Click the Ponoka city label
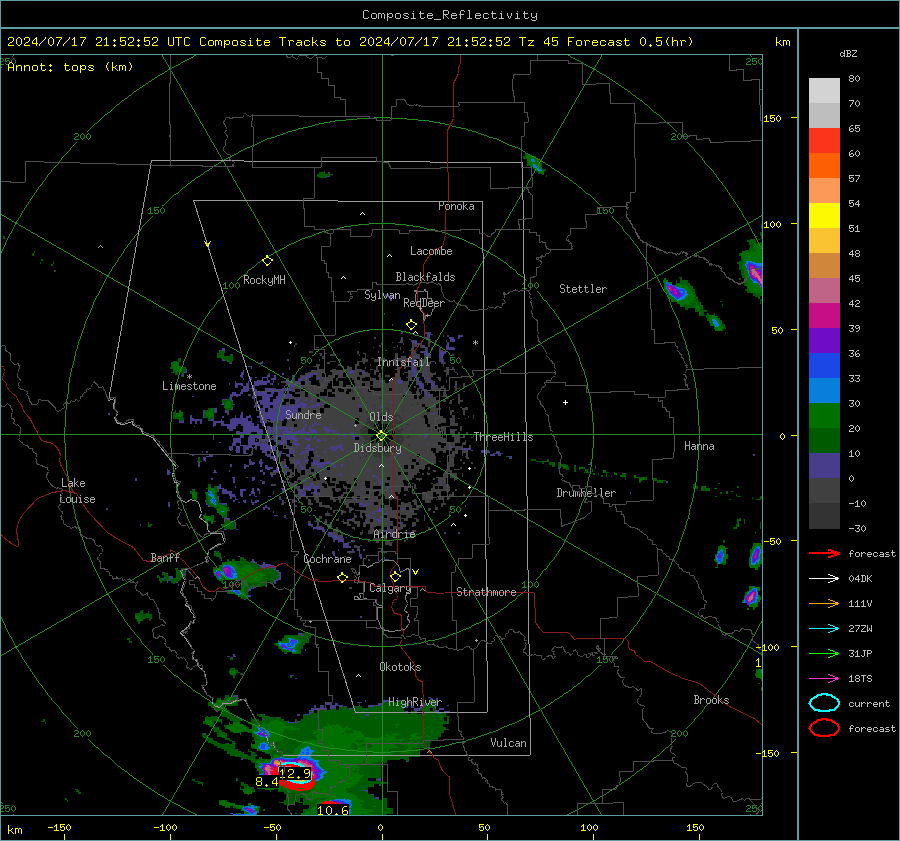This screenshot has height=841, width=900. [x=456, y=206]
